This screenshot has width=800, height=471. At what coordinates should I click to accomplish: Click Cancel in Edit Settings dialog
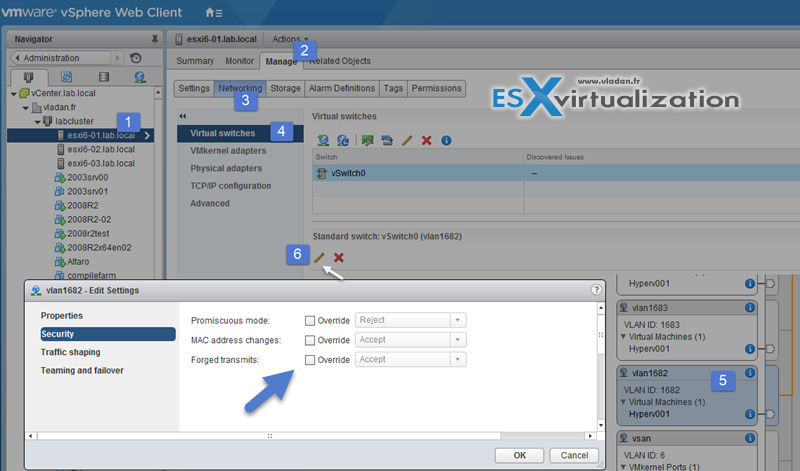tap(574, 455)
